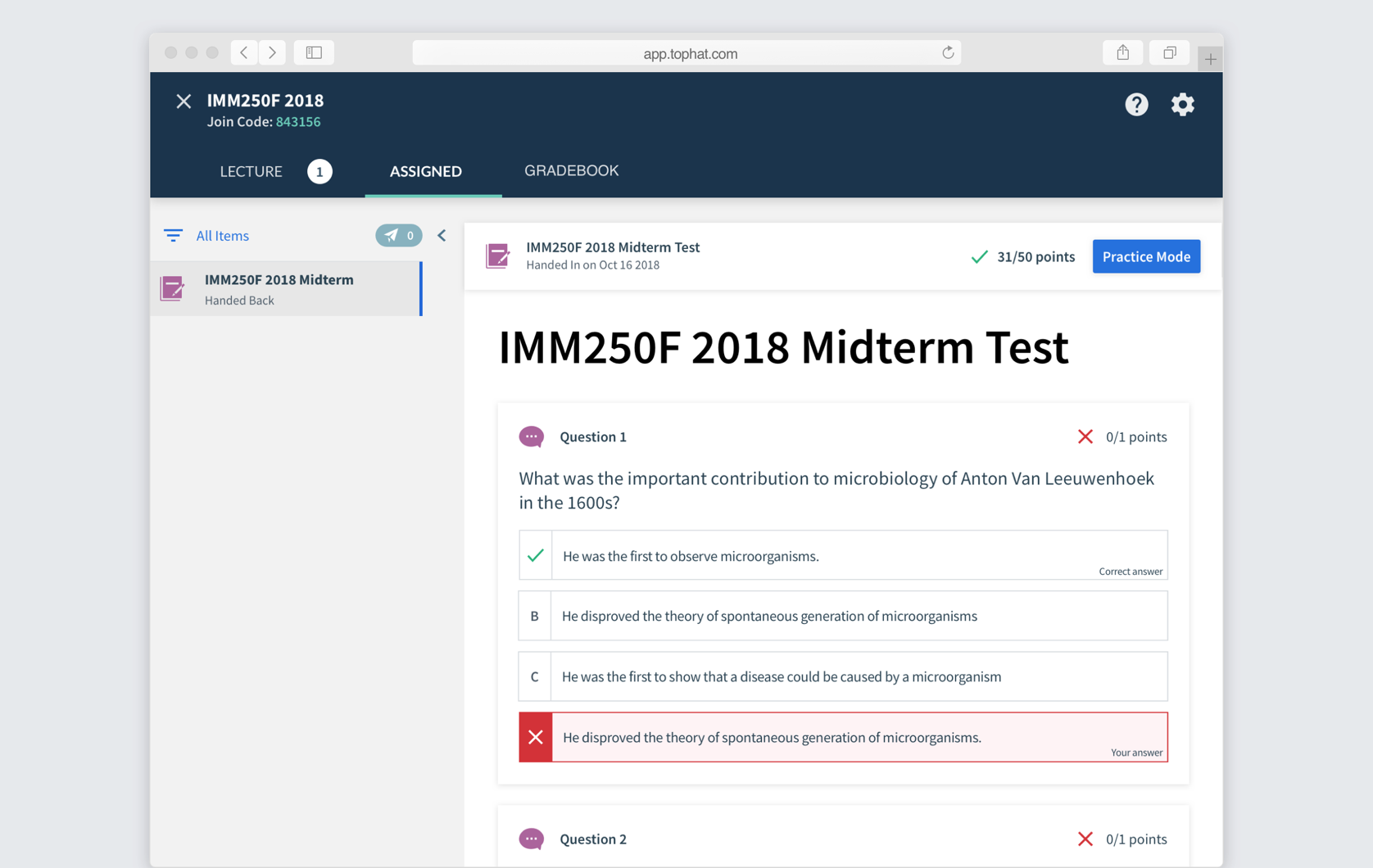Click the midterm test icon in header
This screenshot has height=868, width=1373.
497,255
